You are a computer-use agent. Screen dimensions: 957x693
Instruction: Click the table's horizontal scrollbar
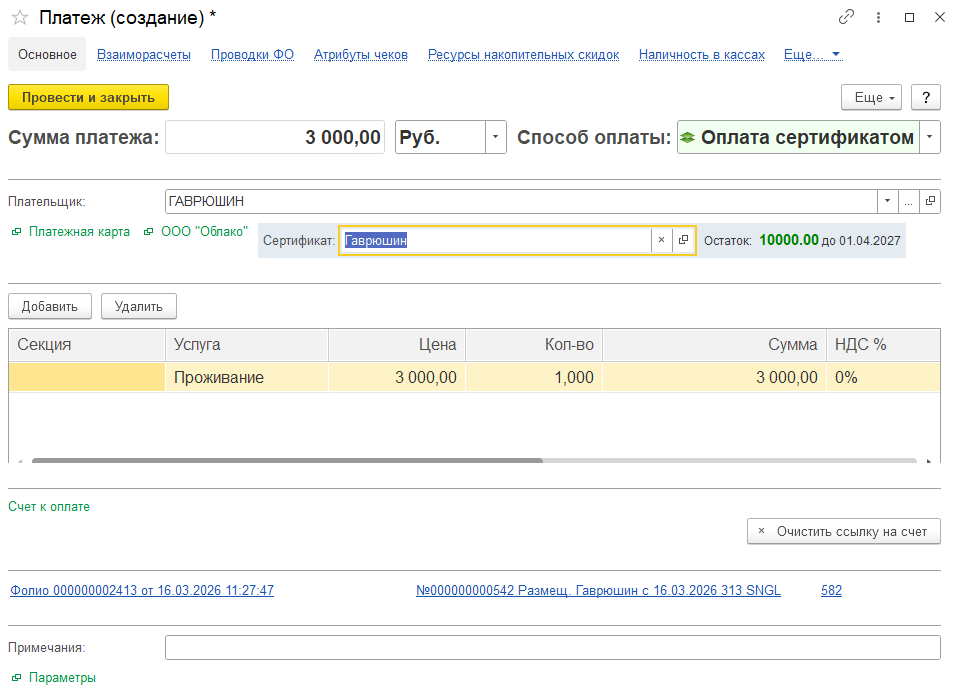[x=287, y=461]
